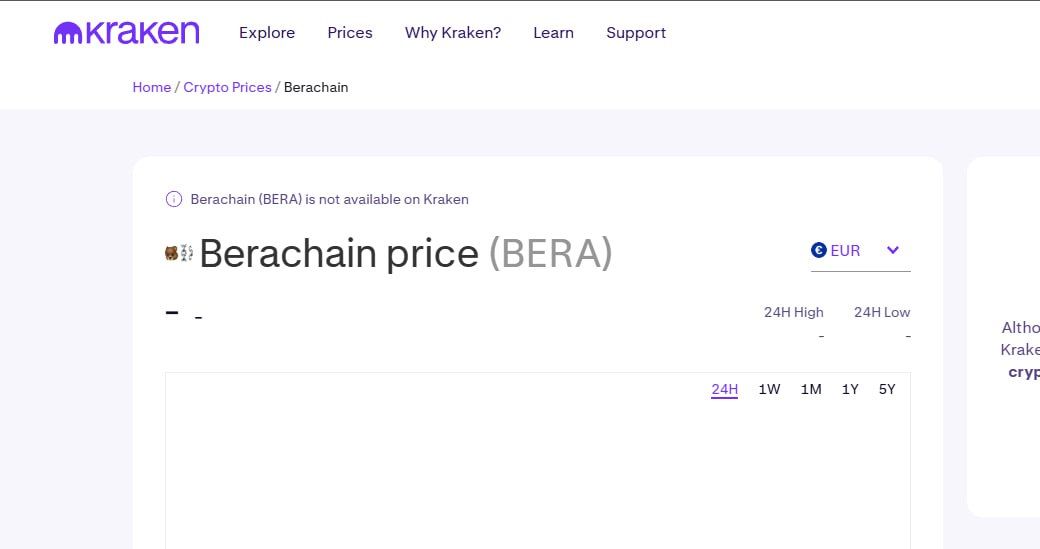Screen dimensions: 1040x549
Task: Switch chart to 1W range
Action: 769,389
